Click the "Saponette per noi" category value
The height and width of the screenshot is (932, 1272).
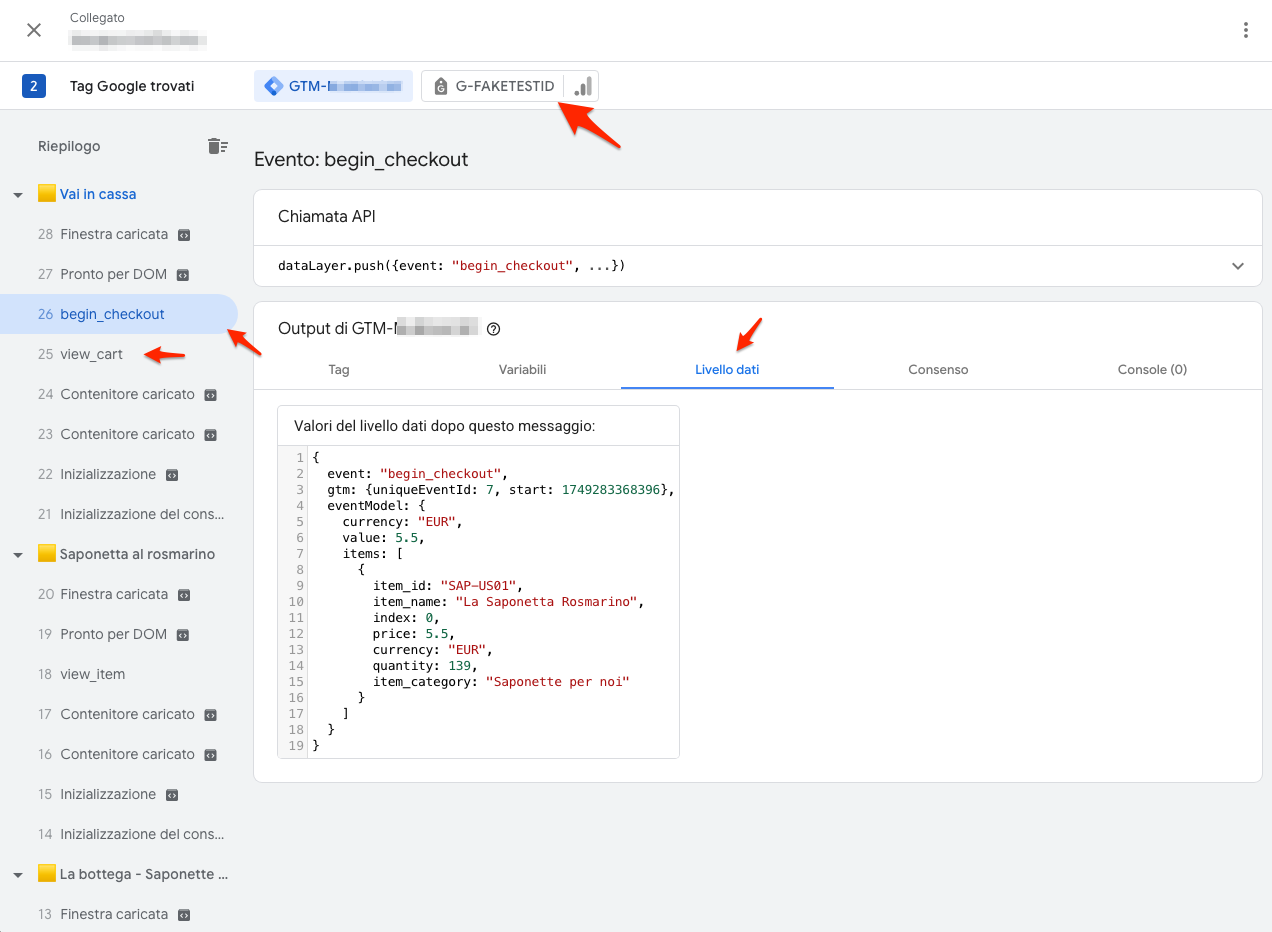coord(557,682)
